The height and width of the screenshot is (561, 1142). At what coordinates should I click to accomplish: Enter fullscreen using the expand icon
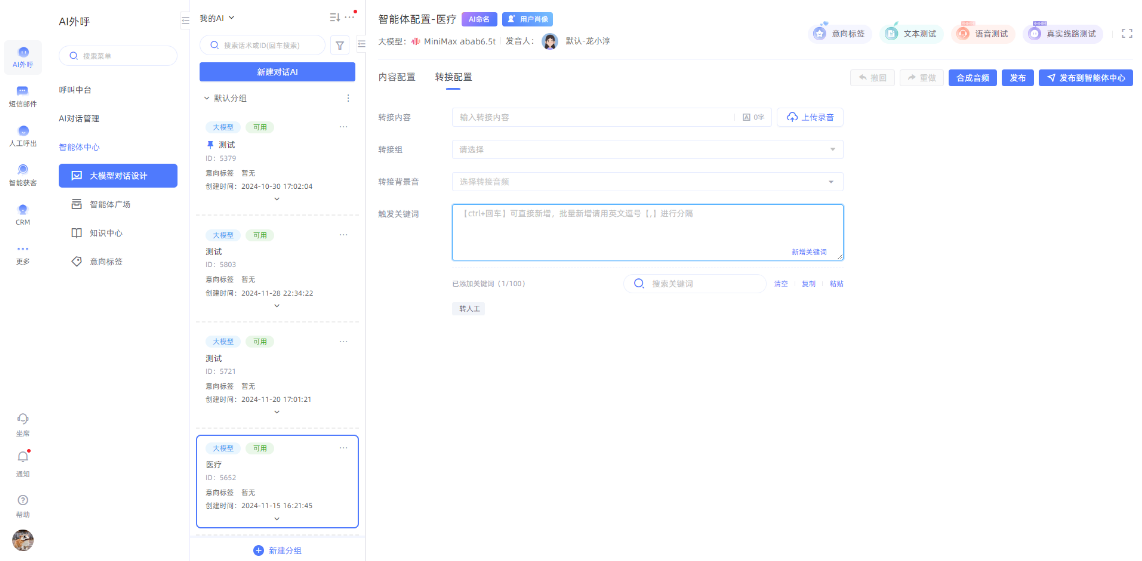pos(1127,33)
